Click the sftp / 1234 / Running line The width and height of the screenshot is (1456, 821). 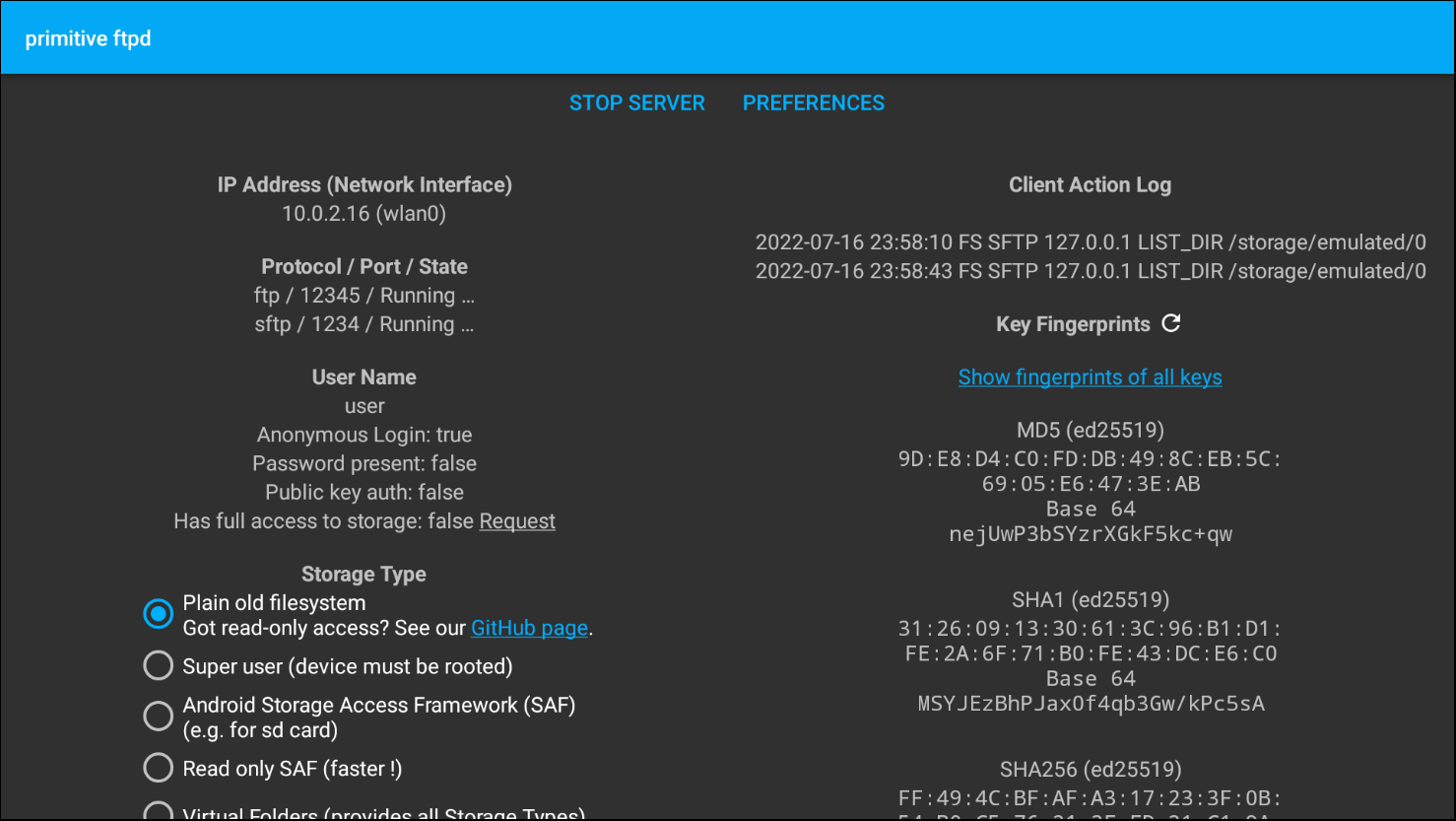pos(364,324)
